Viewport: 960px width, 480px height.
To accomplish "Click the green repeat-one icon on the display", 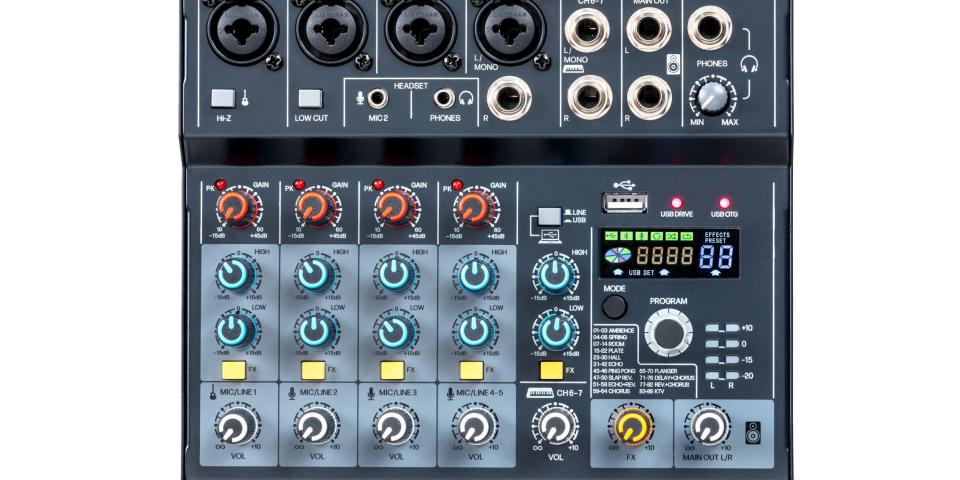I will (x=686, y=236).
